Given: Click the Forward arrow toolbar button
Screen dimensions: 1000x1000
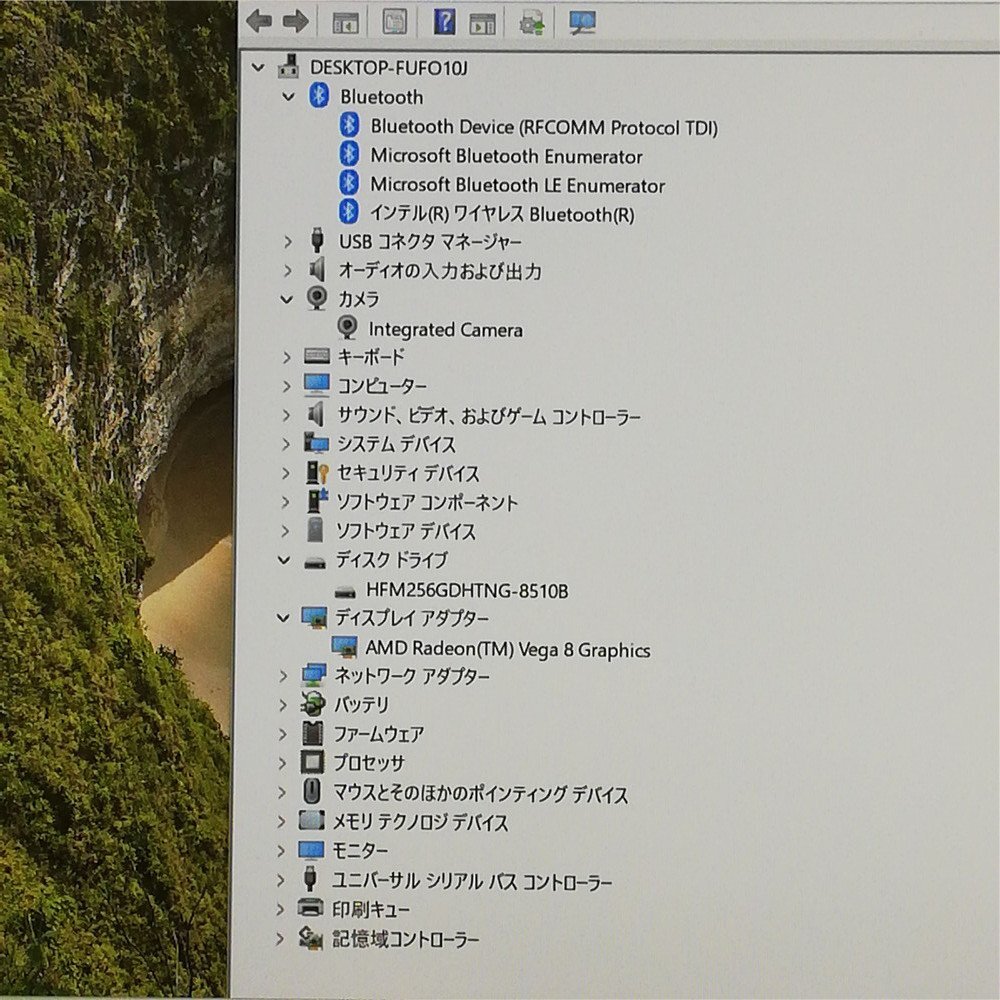Looking at the screenshot, I should pos(295,22).
